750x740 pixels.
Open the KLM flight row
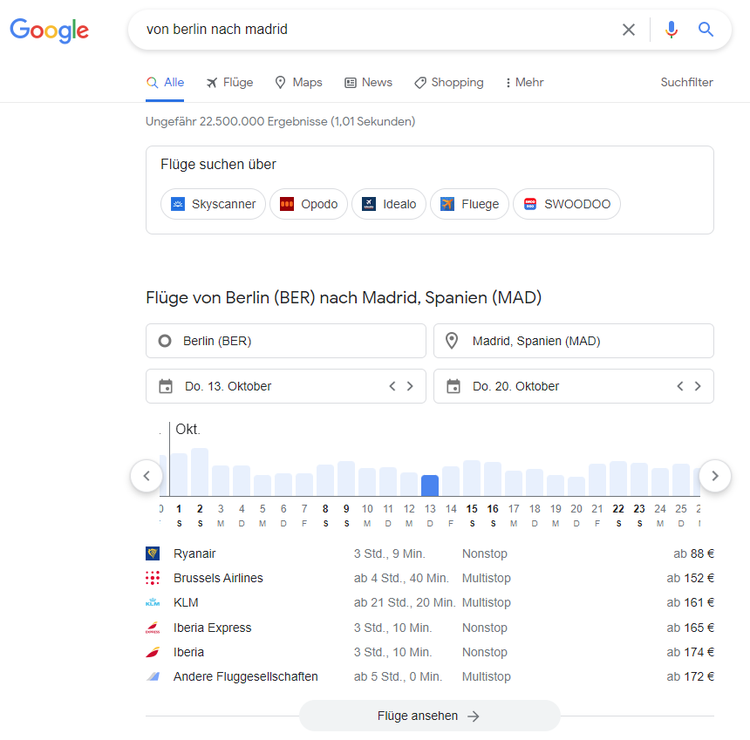[x=430, y=603]
